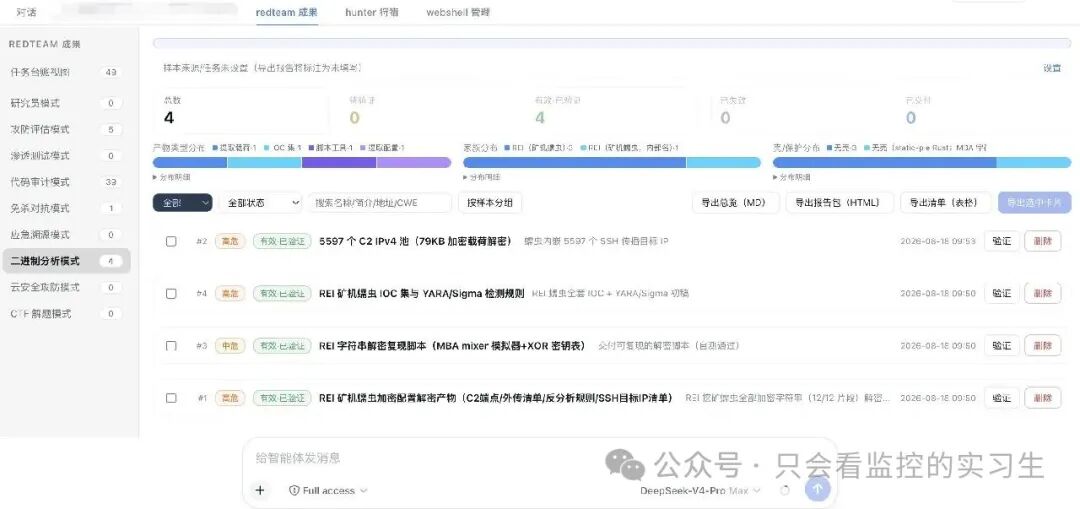1080x509 pixels.
Task: Click 删除 for the 字符串解密复现脚本 row
Action: [x=1043, y=346]
